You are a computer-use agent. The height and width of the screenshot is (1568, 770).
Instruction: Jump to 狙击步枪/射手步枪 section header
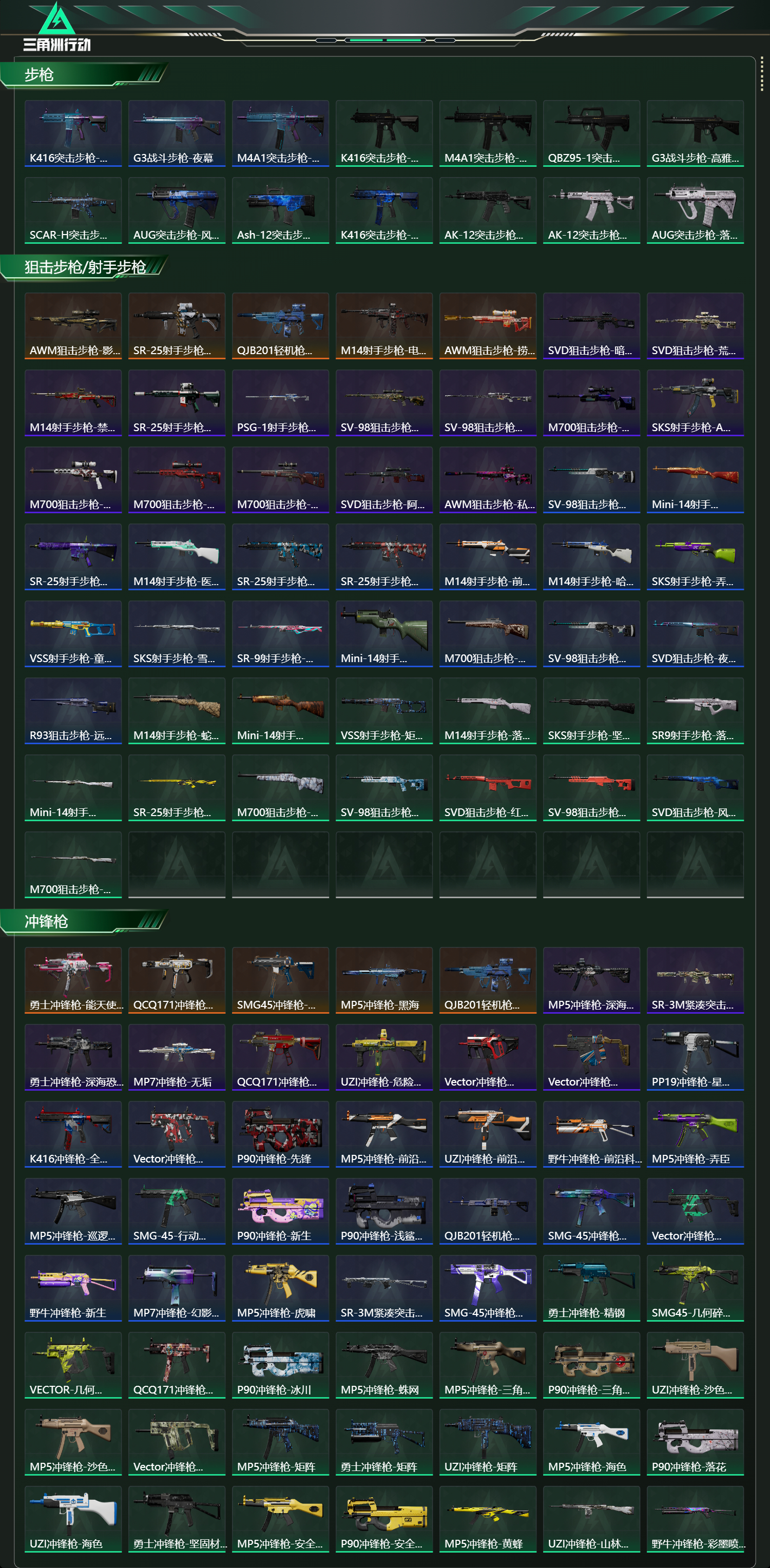pyautogui.click(x=84, y=267)
